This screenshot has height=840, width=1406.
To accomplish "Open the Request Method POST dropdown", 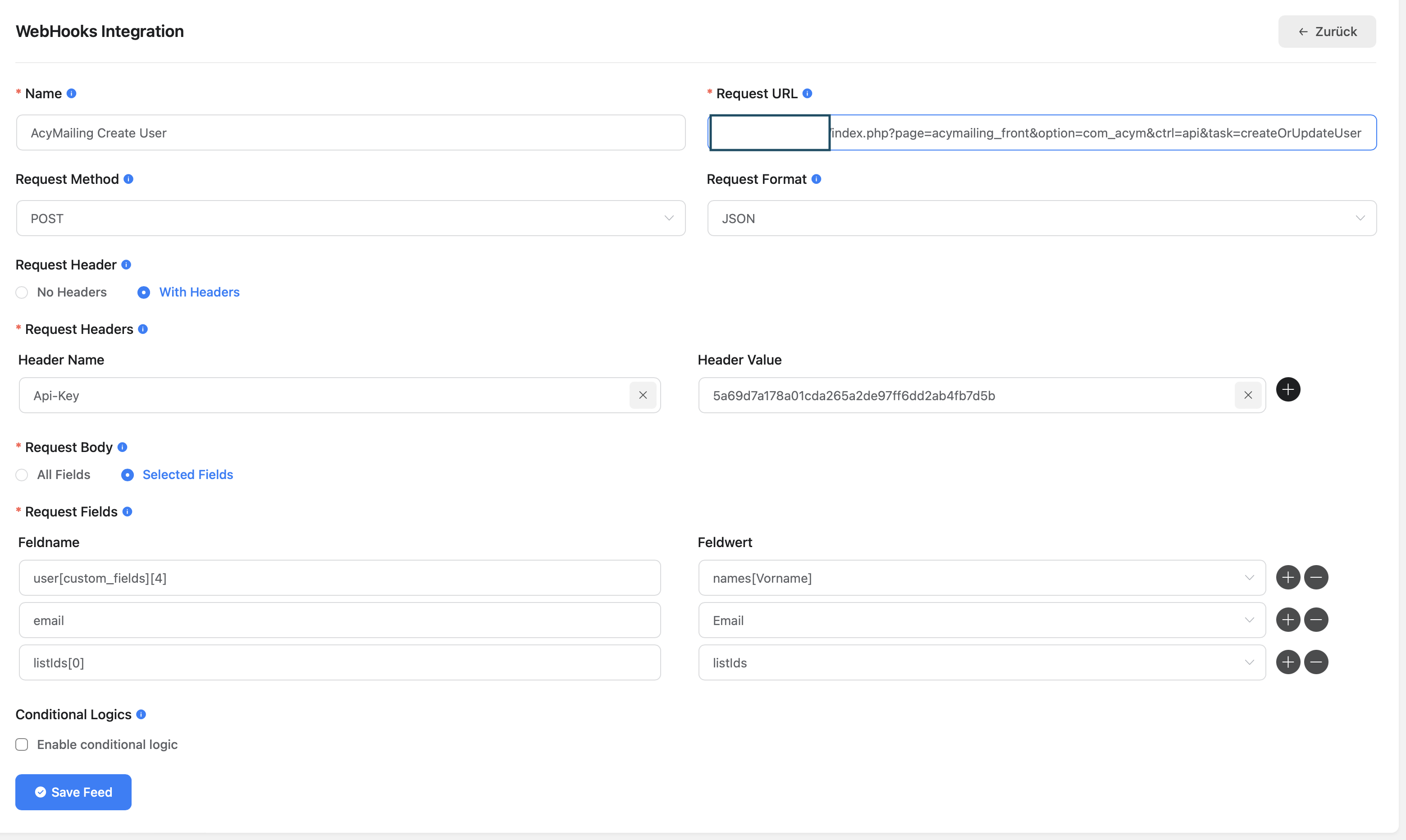I will tap(350, 219).
